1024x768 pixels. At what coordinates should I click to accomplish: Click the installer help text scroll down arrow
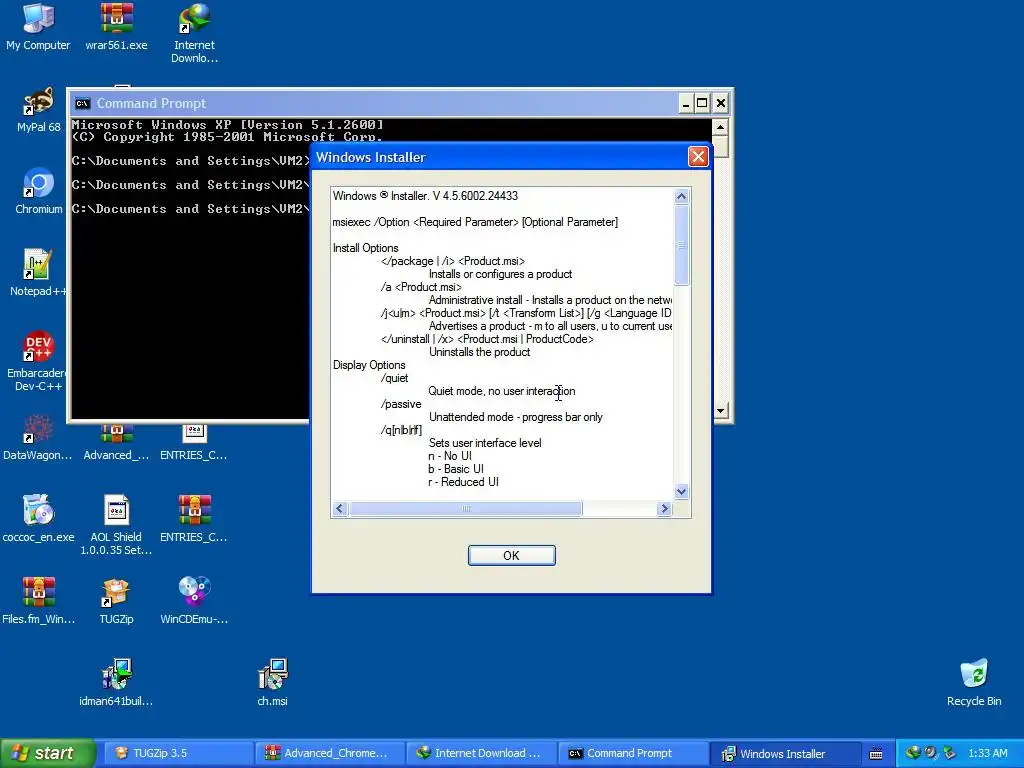(681, 492)
